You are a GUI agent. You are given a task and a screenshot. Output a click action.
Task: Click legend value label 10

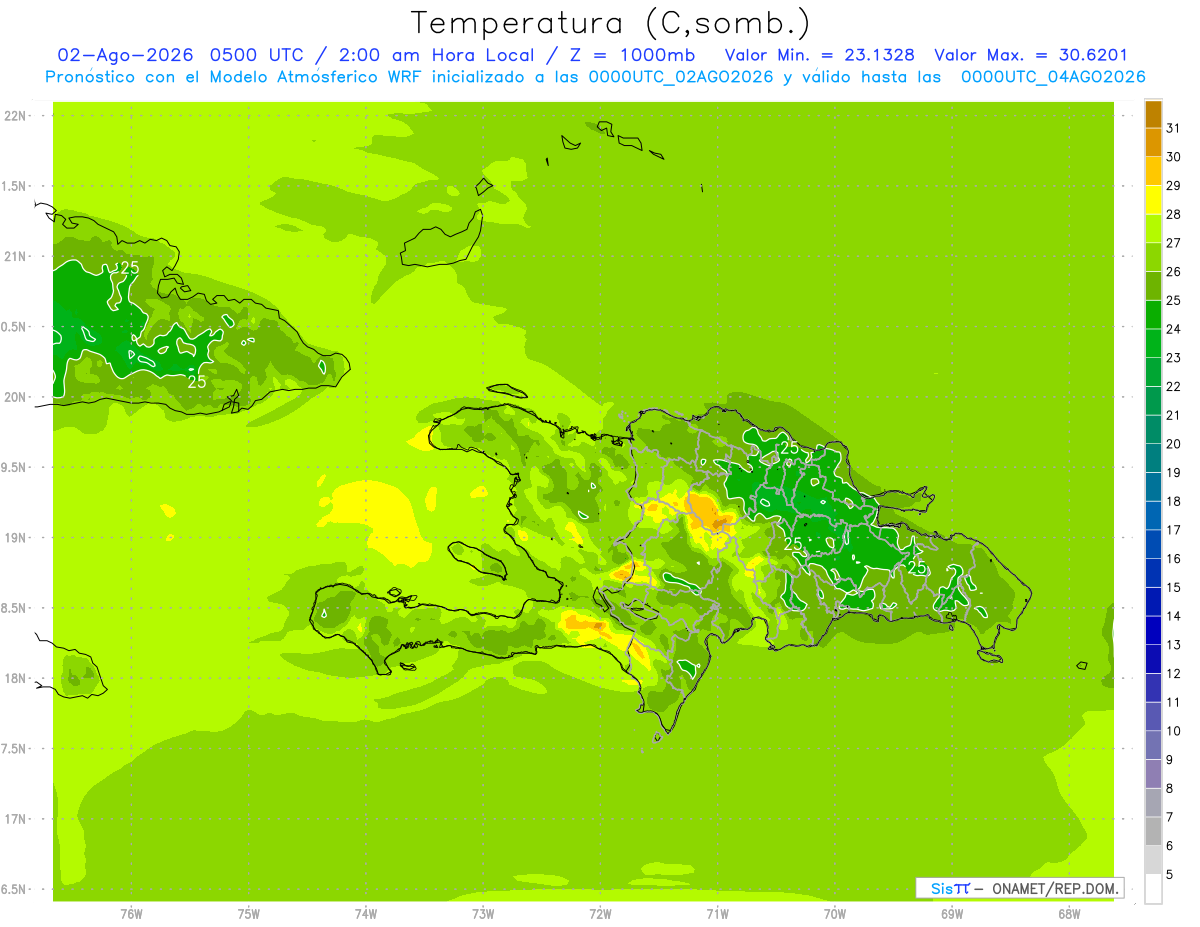pos(1173,730)
